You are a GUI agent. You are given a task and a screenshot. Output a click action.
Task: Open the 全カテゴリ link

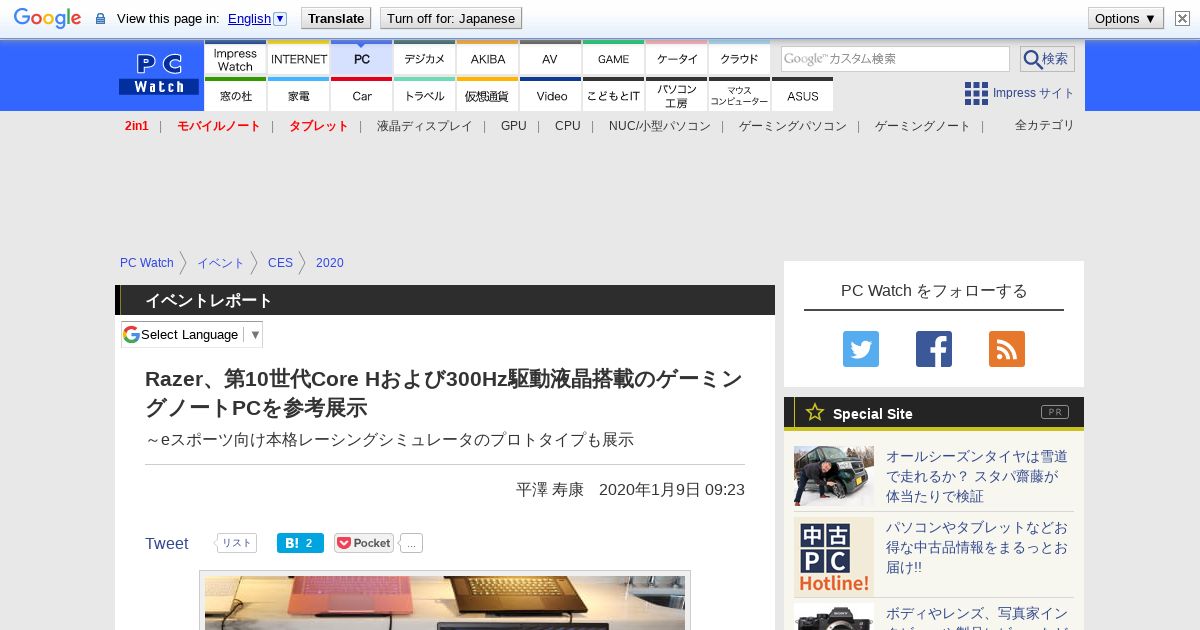[1045, 125]
